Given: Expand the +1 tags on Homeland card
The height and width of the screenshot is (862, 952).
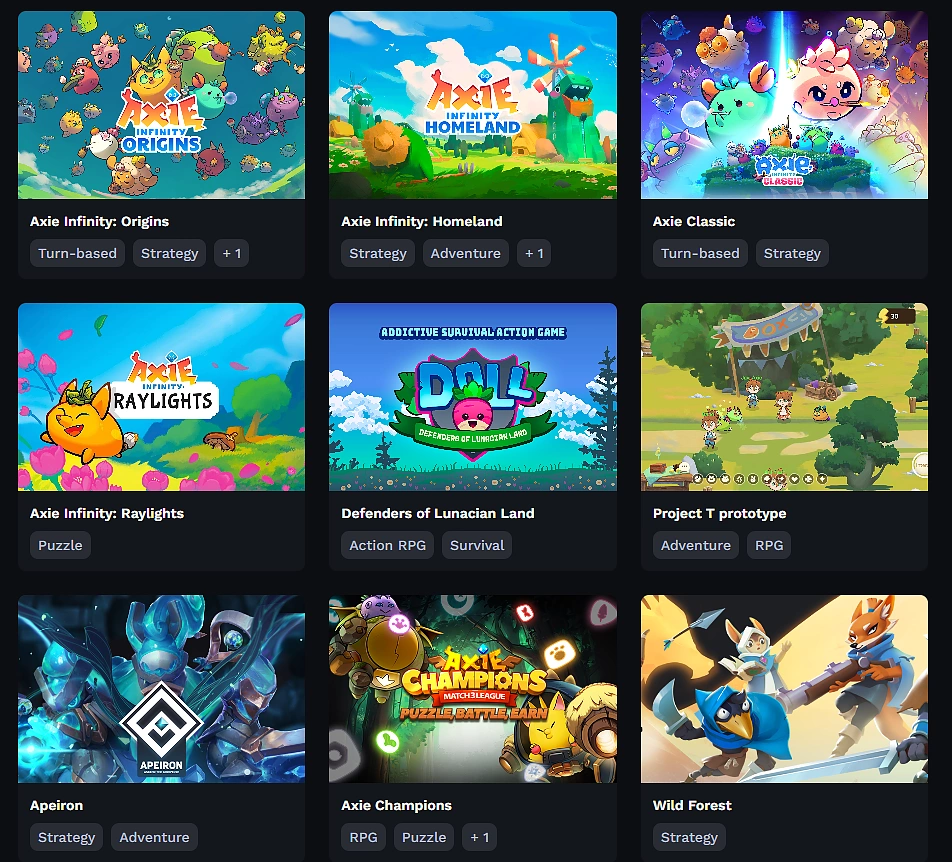Looking at the screenshot, I should 534,253.
